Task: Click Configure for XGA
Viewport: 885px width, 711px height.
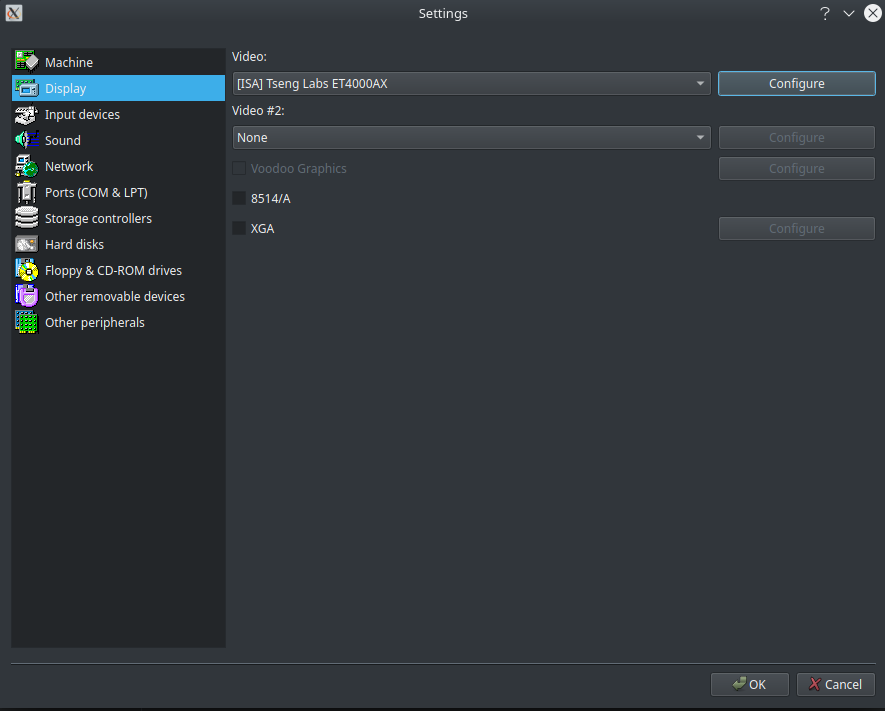Action: [796, 229]
